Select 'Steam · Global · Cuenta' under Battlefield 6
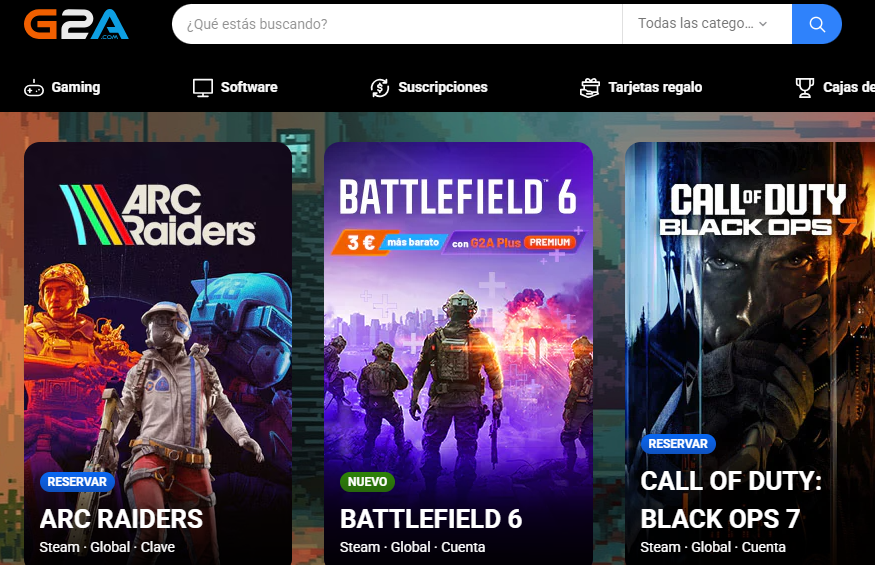 (x=412, y=547)
